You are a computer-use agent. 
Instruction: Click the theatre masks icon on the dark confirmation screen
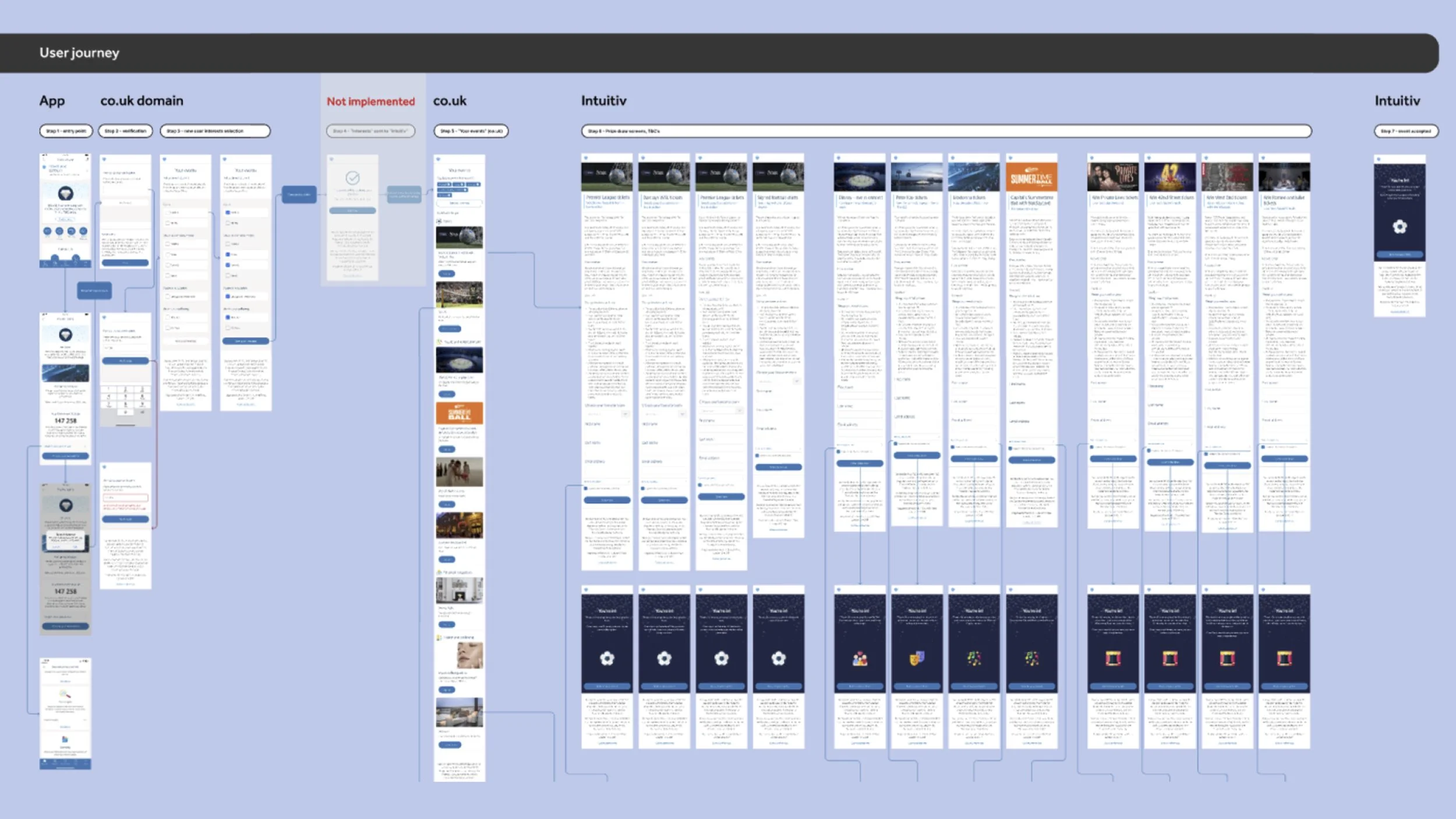pyautogui.click(x=917, y=659)
